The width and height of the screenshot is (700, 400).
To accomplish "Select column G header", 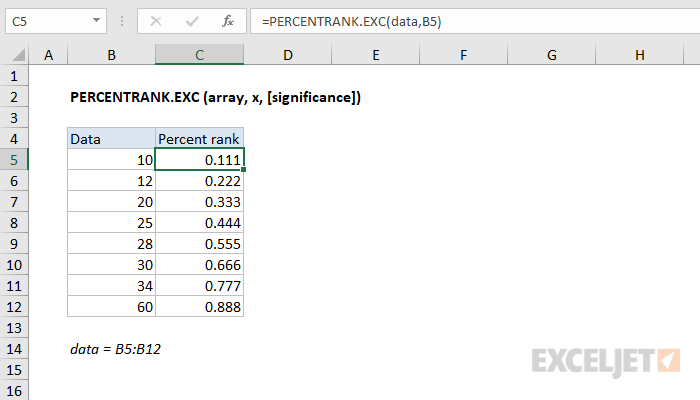I will (551, 55).
